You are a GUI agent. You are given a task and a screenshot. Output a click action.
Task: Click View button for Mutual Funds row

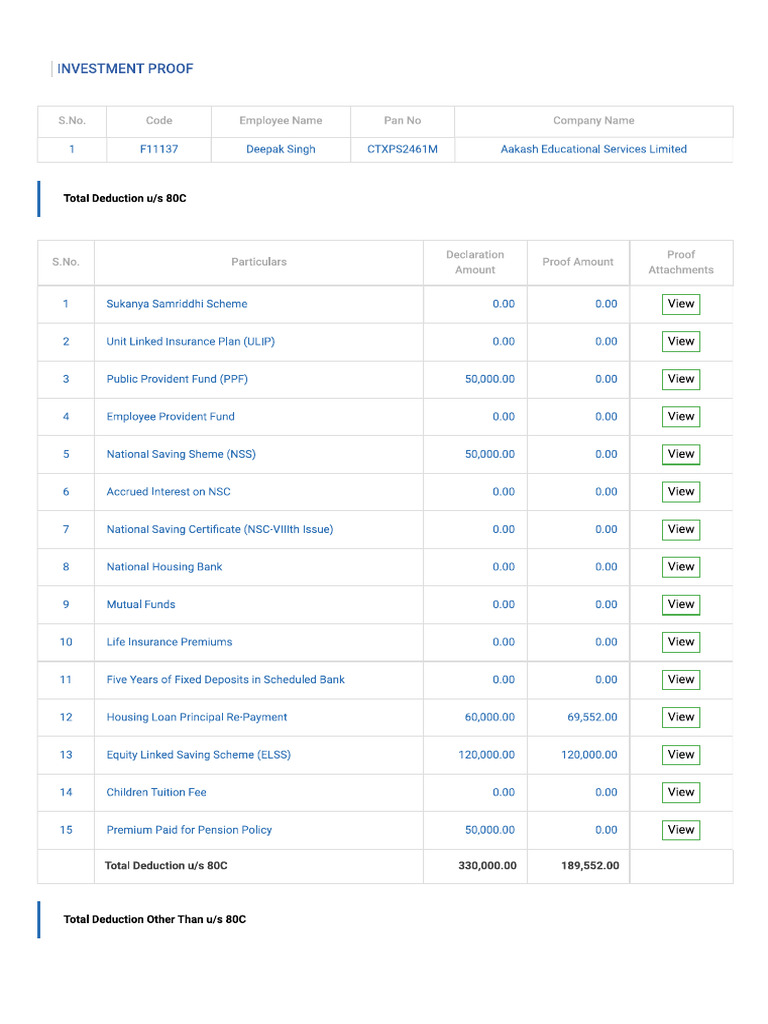681,604
